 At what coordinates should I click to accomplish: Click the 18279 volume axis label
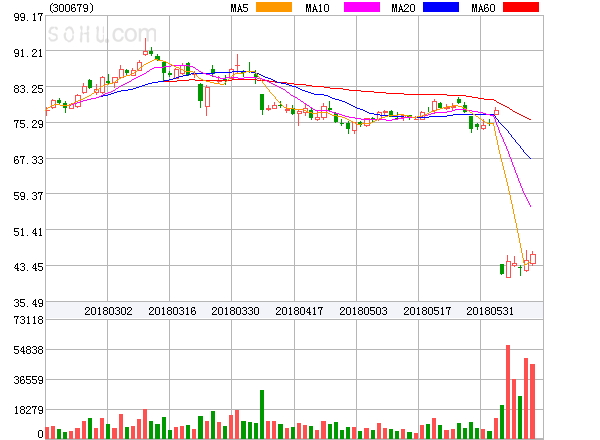click(28, 410)
